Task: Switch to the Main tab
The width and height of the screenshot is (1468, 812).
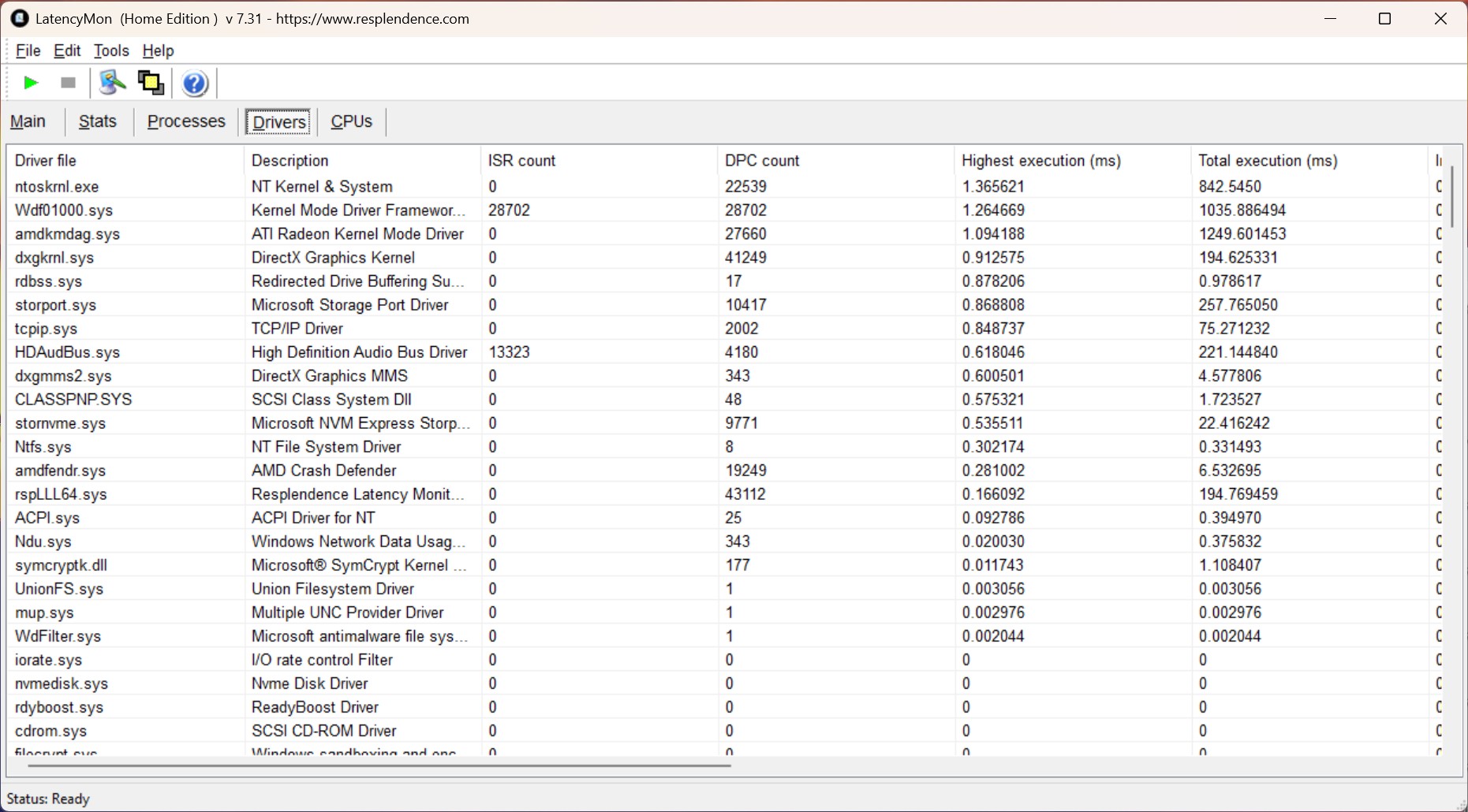Action: click(x=28, y=121)
